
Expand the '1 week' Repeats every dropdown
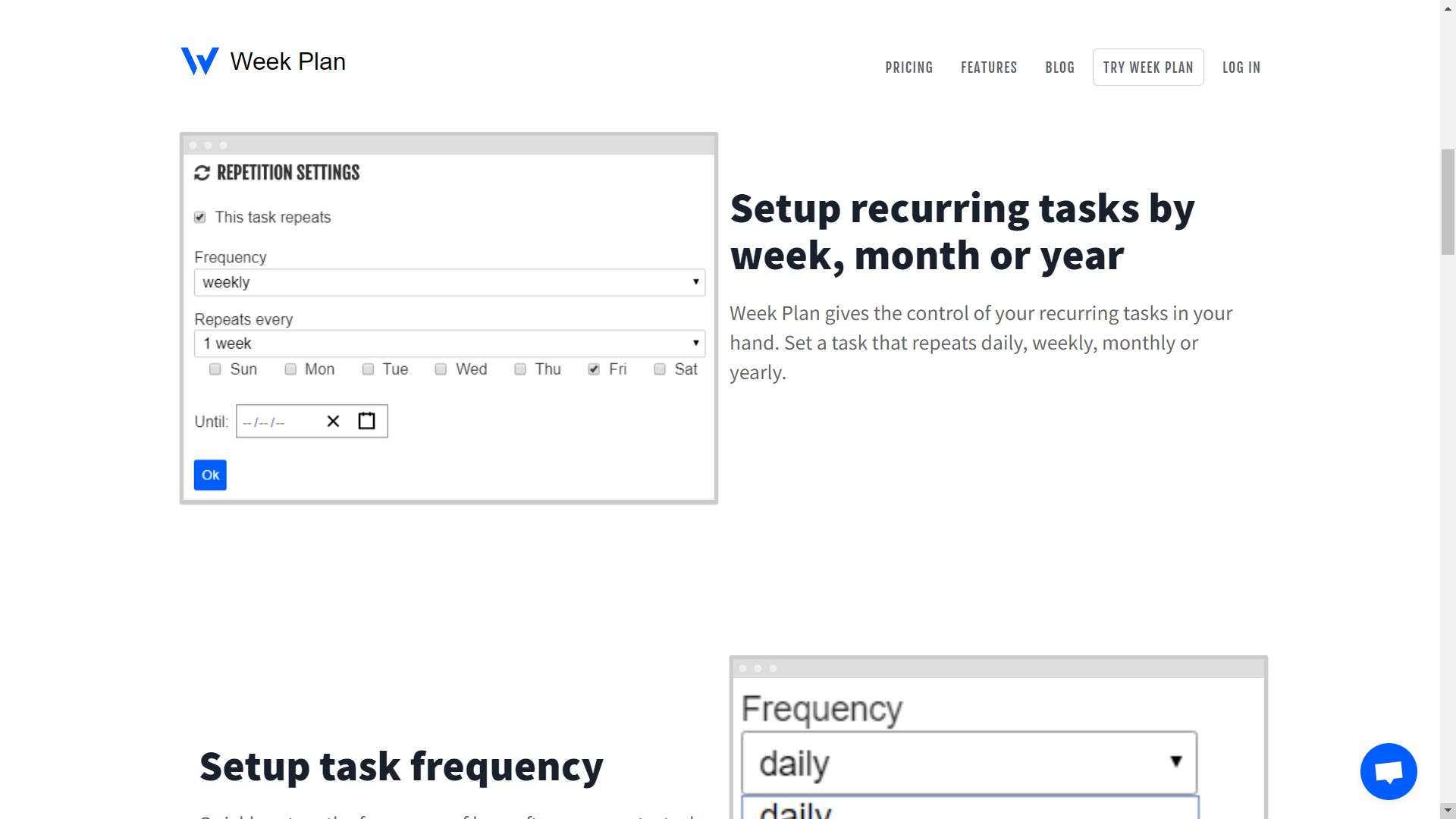pos(449,344)
